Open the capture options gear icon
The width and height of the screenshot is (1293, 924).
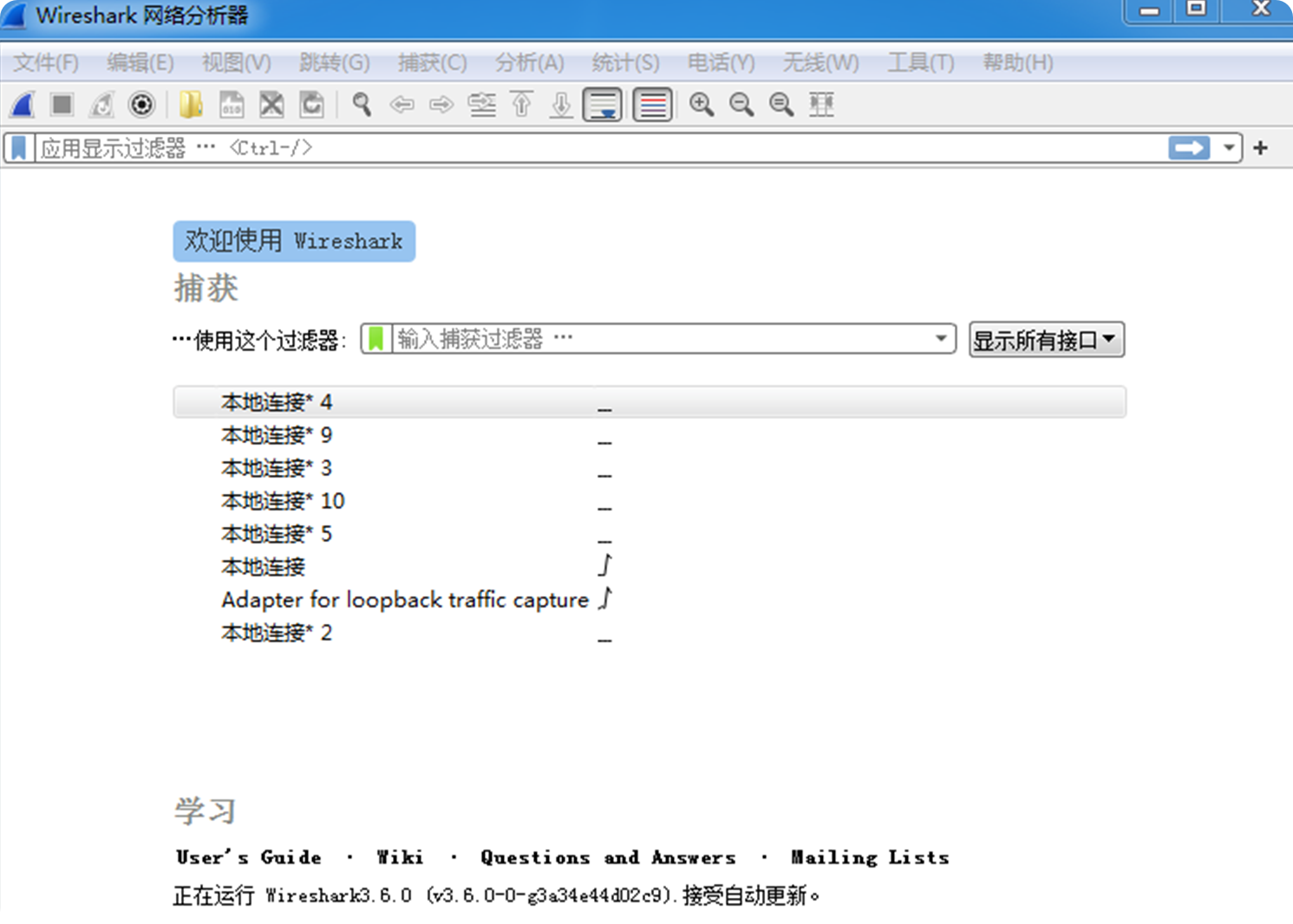(141, 105)
